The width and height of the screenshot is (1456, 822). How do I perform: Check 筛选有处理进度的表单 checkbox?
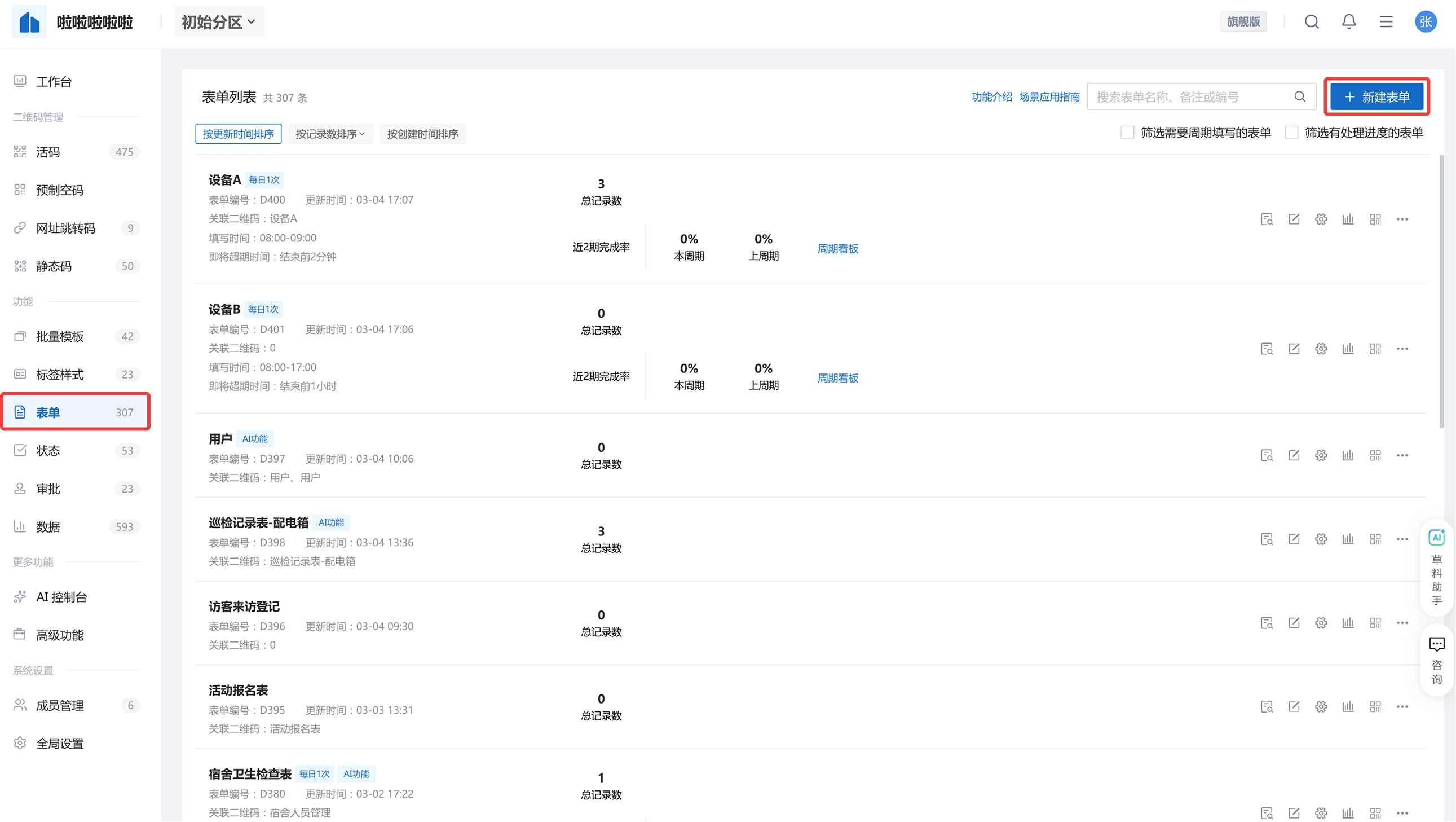1291,133
